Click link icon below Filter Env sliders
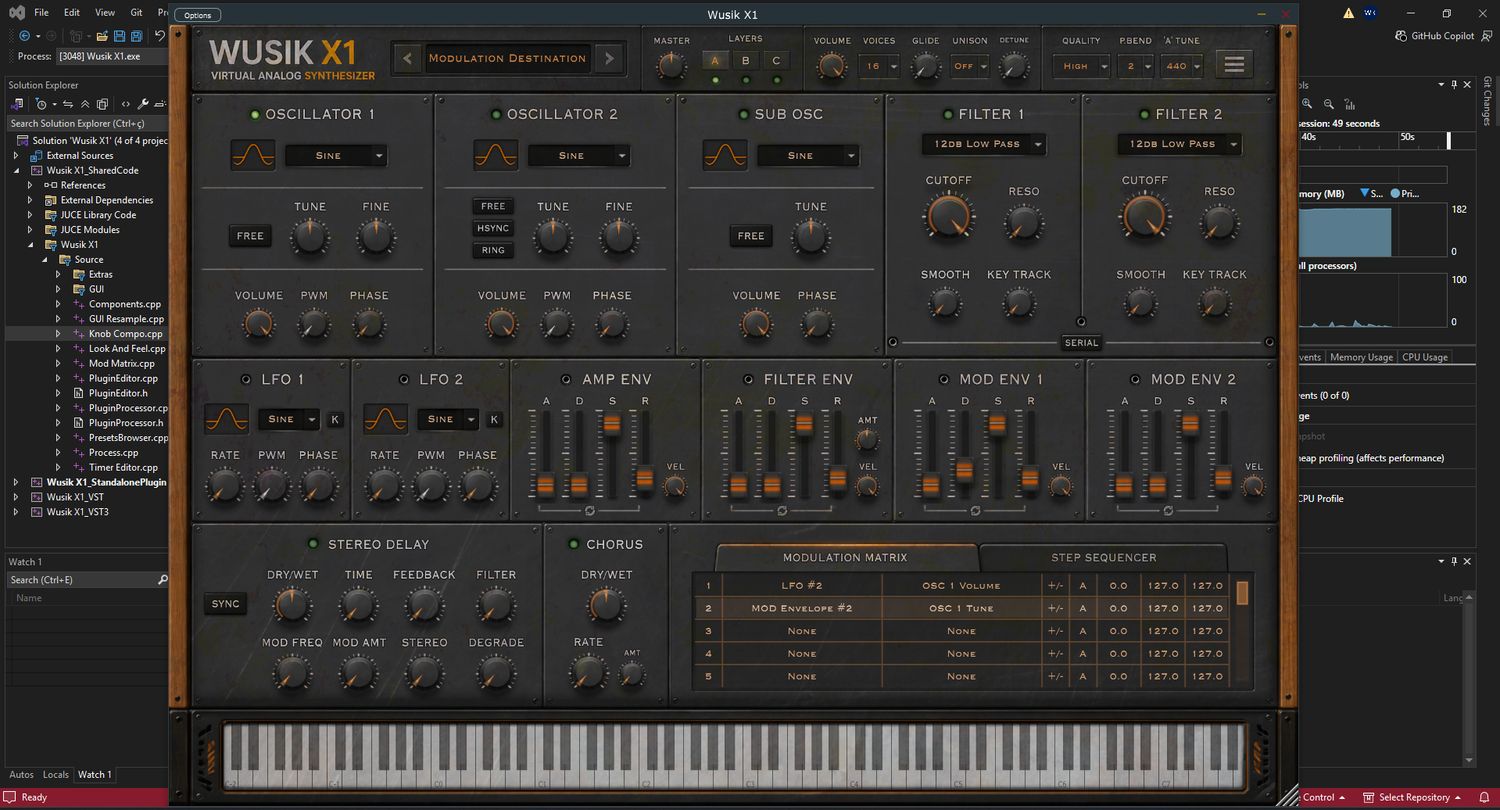1500x810 pixels. pos(782,511)
